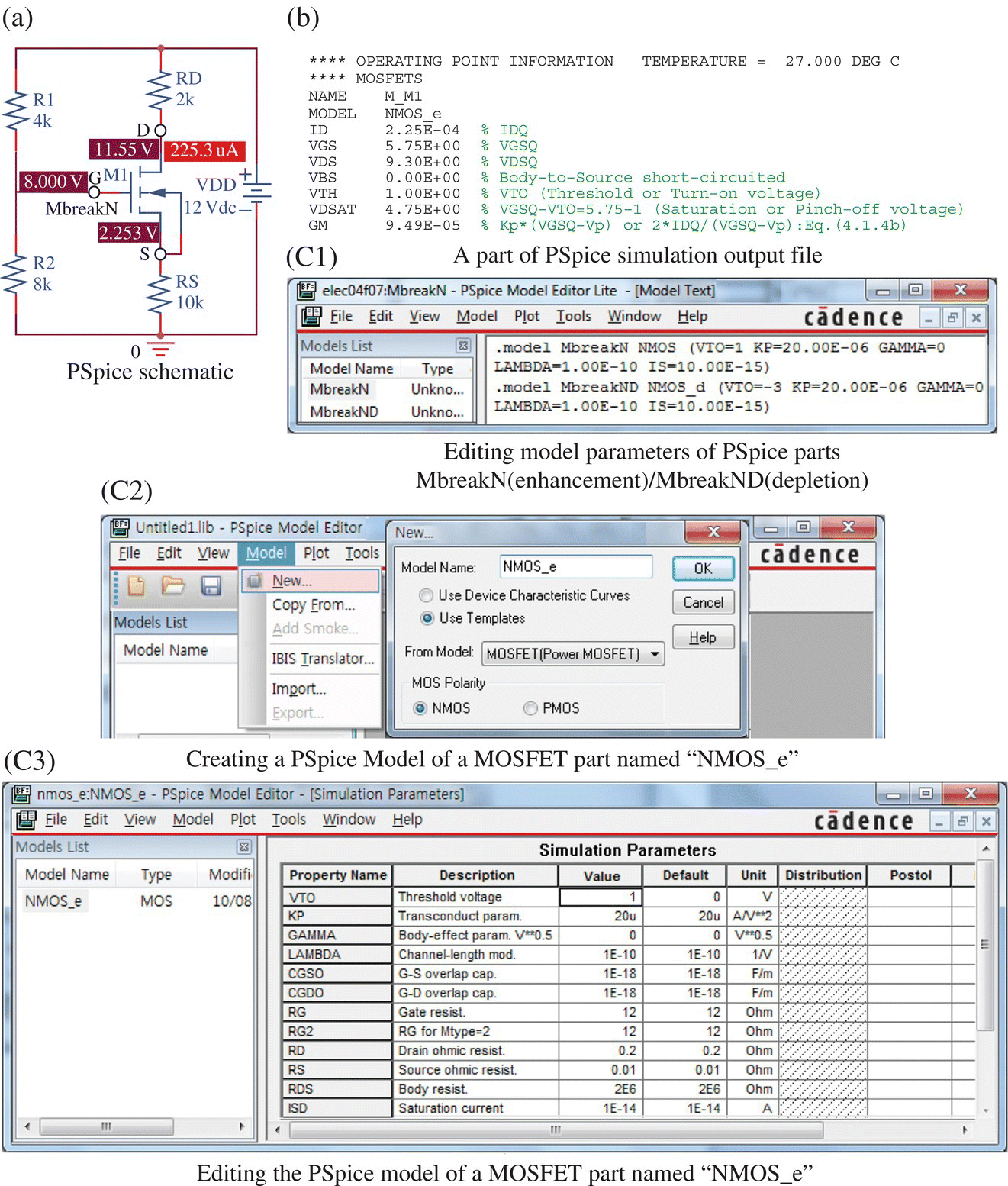Click the Simulation Parameters horizontal scrollbar thumb

coord(555,1130)
